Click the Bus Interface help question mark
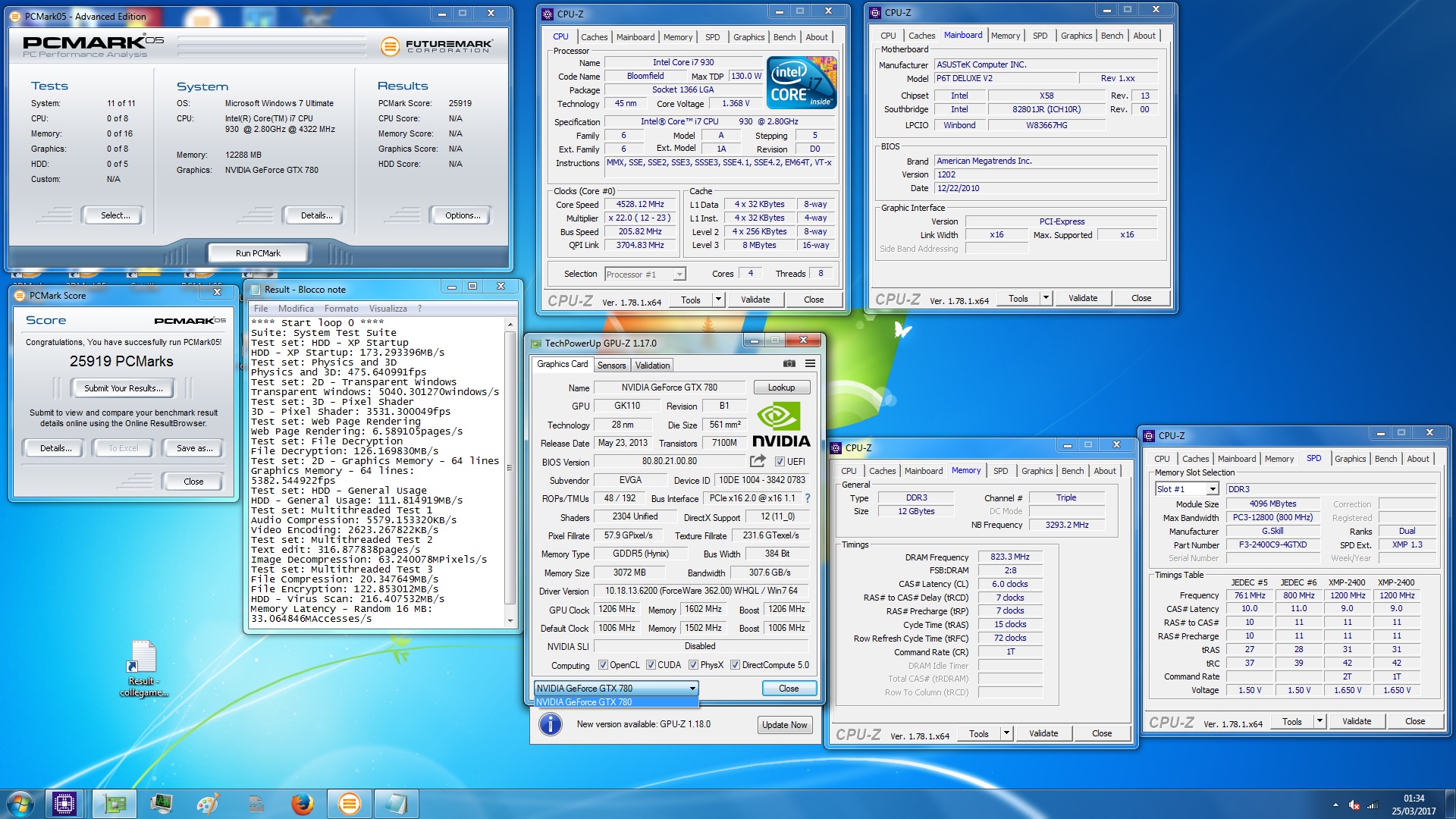 808,498
